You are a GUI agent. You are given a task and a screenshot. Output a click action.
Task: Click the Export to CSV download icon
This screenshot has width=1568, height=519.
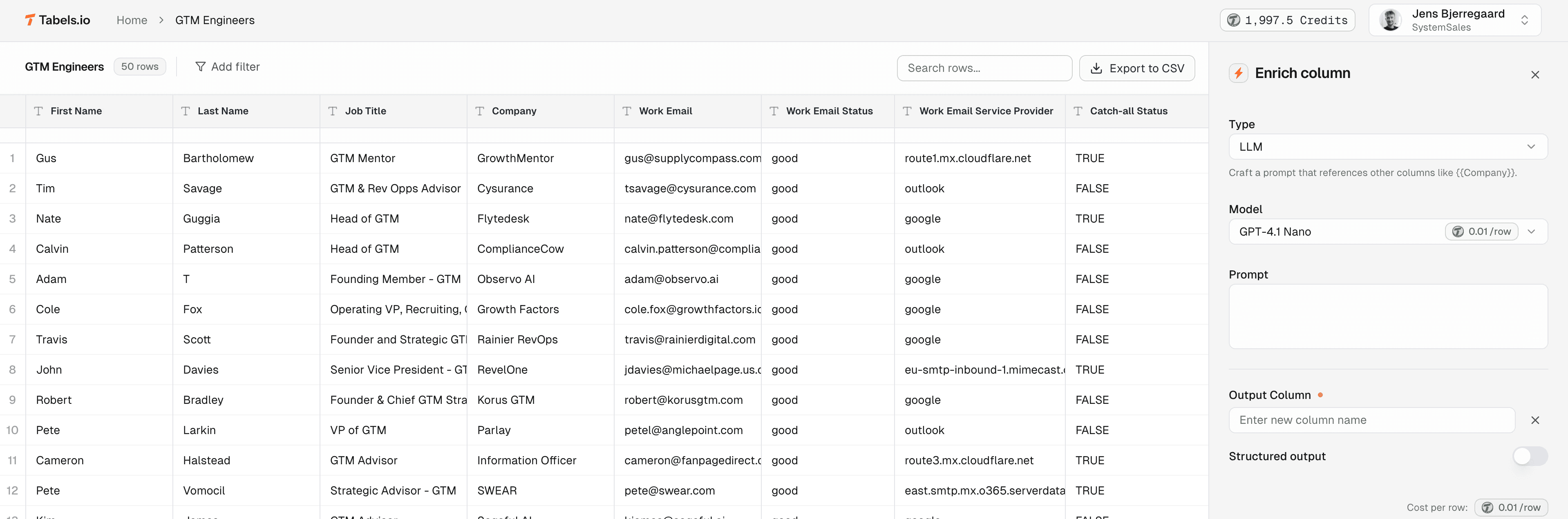point(1096,68)
